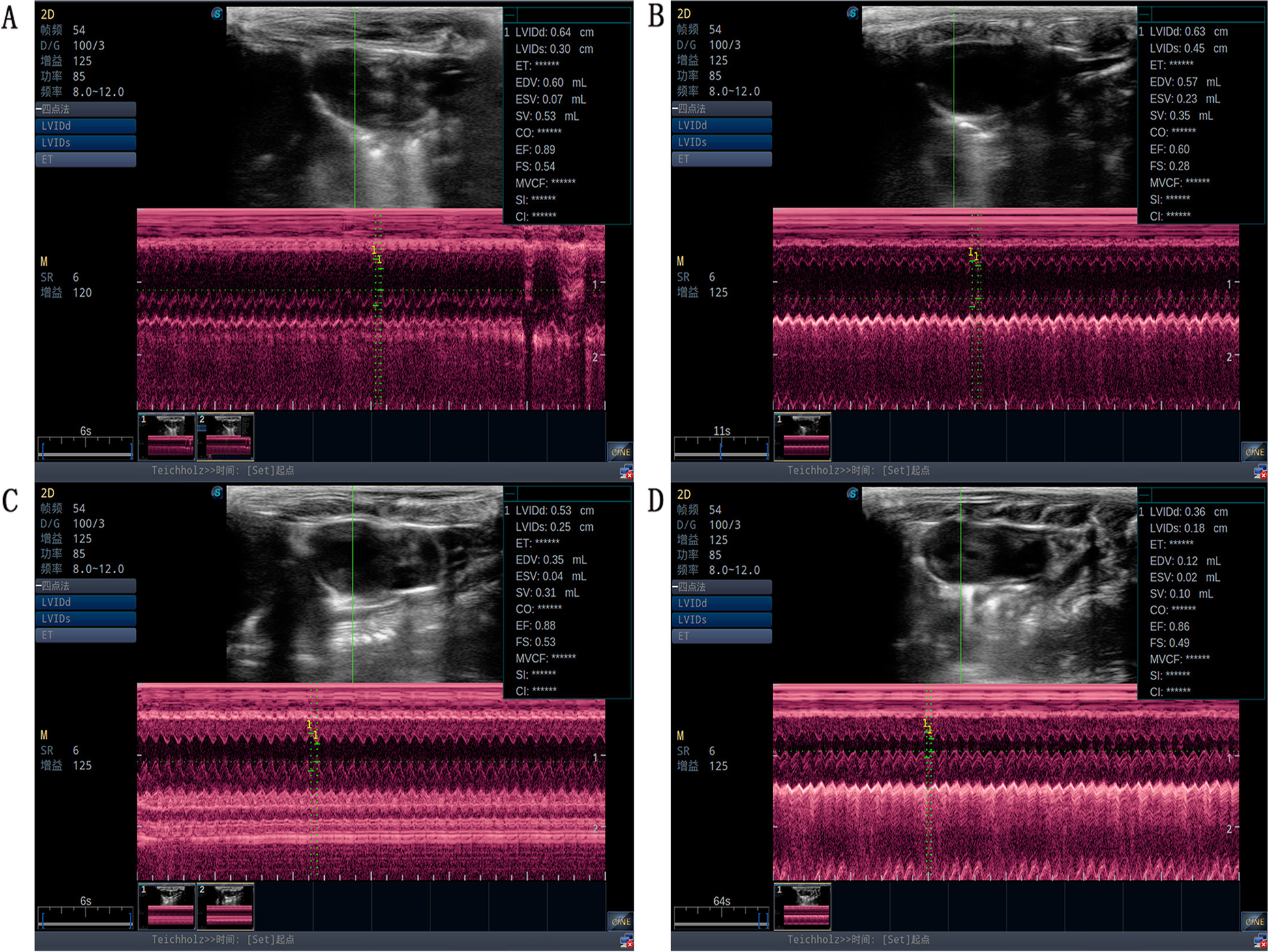Open saved thumbnail 2 in panel C

225,906
